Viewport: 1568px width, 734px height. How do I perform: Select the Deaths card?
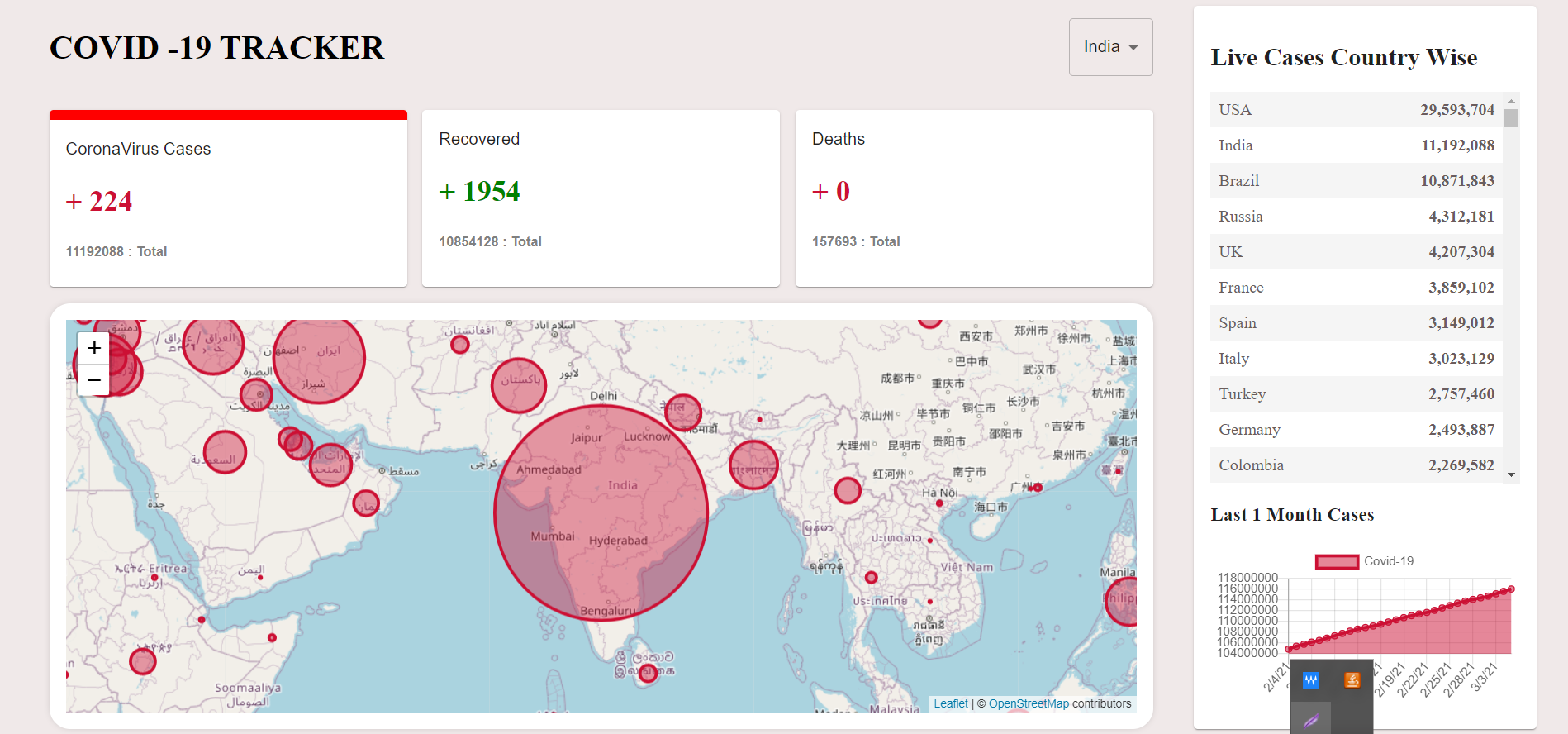974,198
